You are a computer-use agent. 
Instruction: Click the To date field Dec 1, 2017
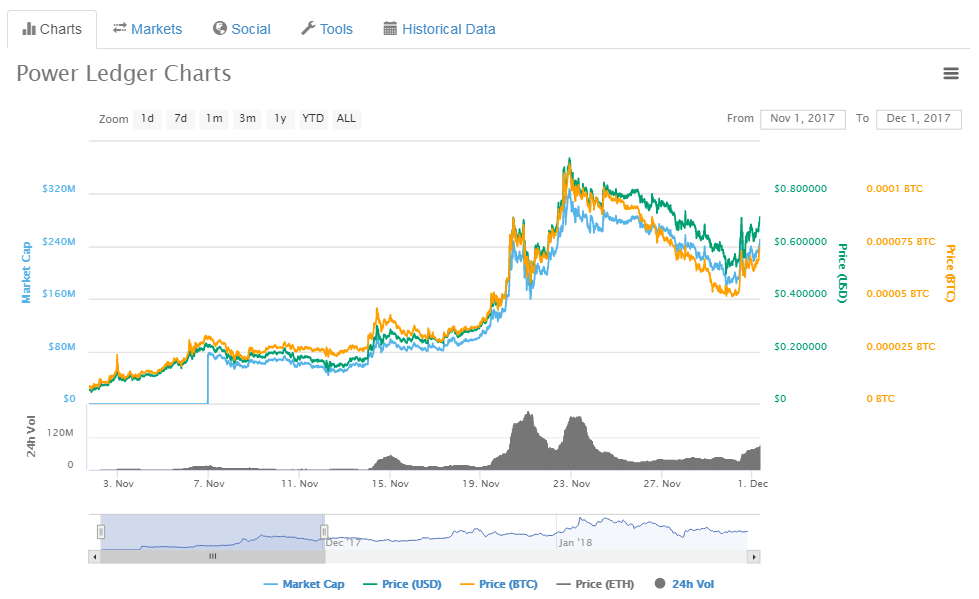tap(918, 119)
